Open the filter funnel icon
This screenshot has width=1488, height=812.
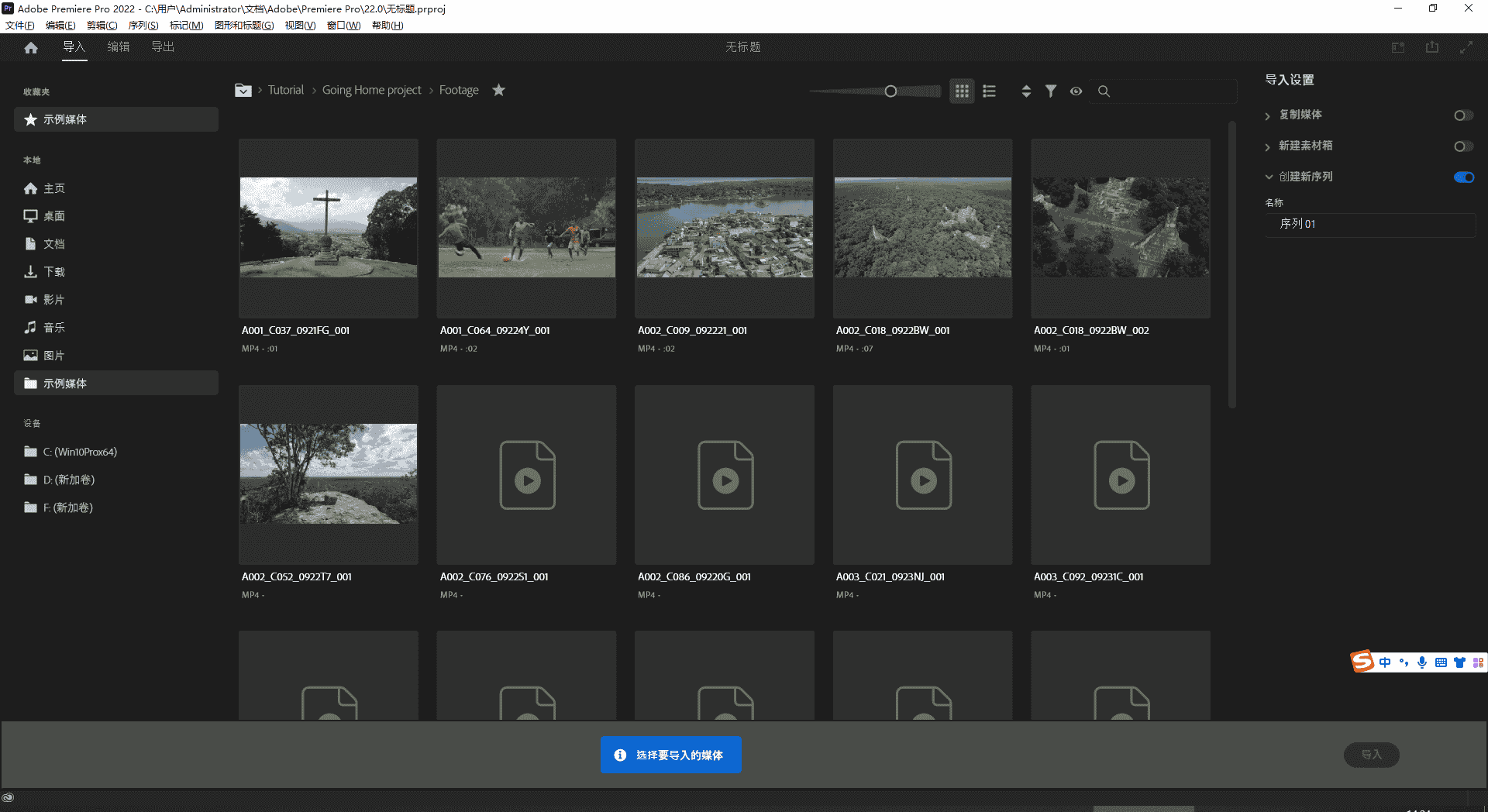(x=1051, y=91)
